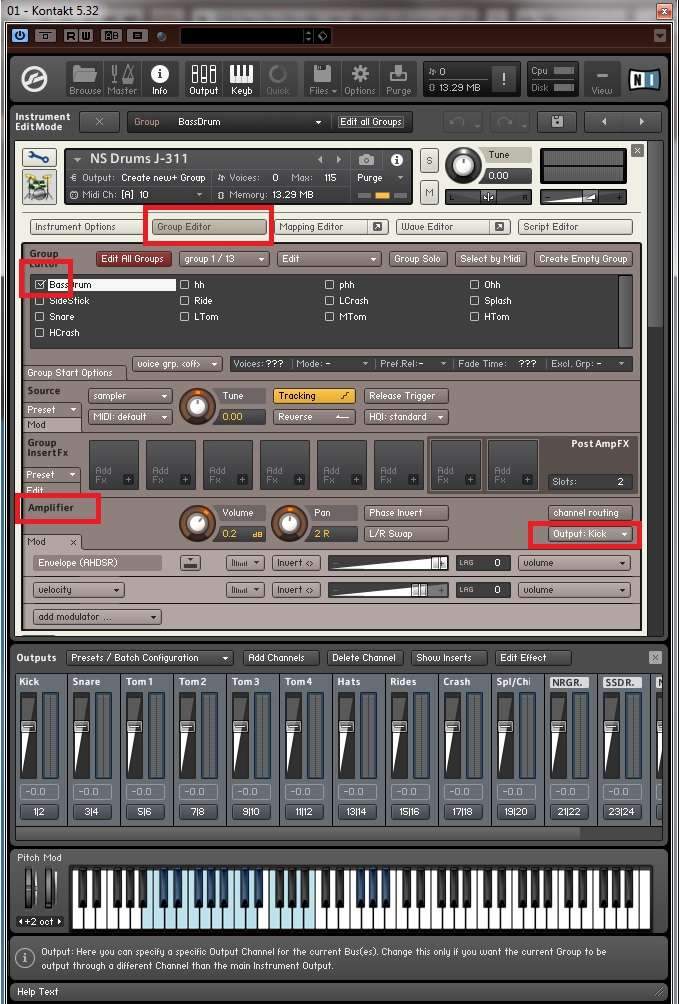Toggle the Tracking button
The image size is (679, 1004).
click(x=314, y=396)
